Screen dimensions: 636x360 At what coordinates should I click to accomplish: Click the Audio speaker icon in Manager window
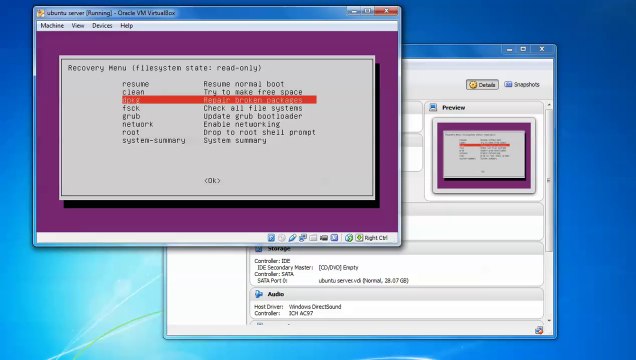258,294
